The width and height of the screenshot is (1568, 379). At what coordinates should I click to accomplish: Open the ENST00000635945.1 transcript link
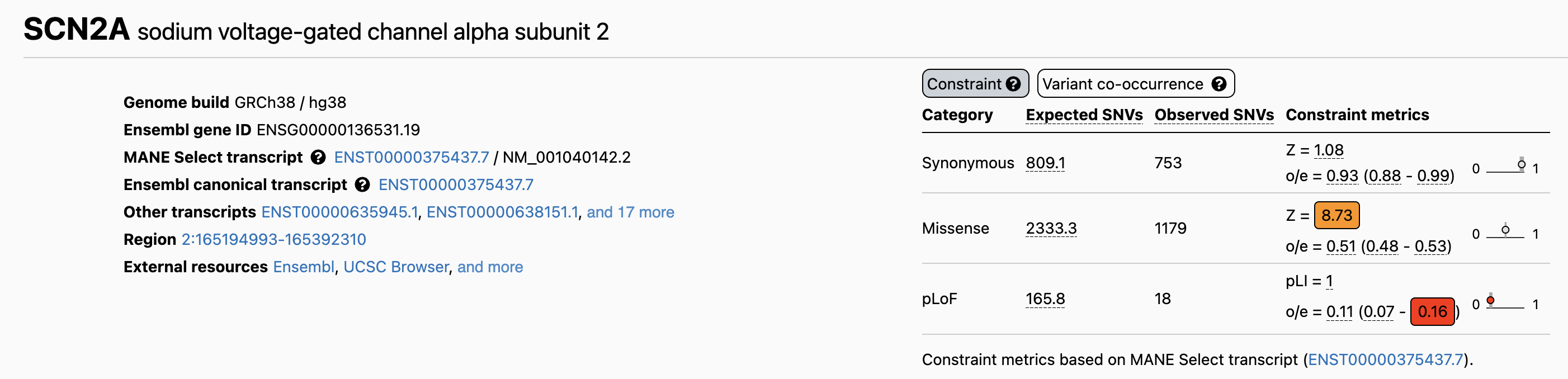[339, 212]
